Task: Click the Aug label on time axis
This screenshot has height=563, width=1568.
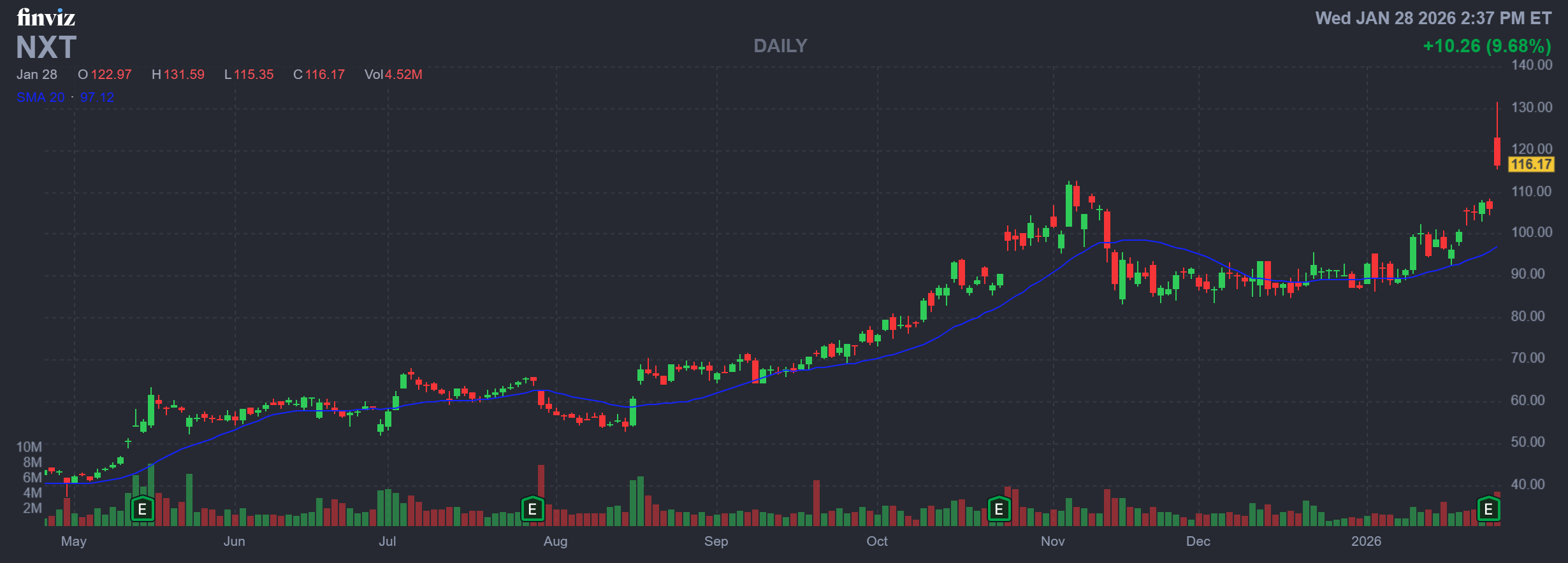Action: click(x=555, y=541)
